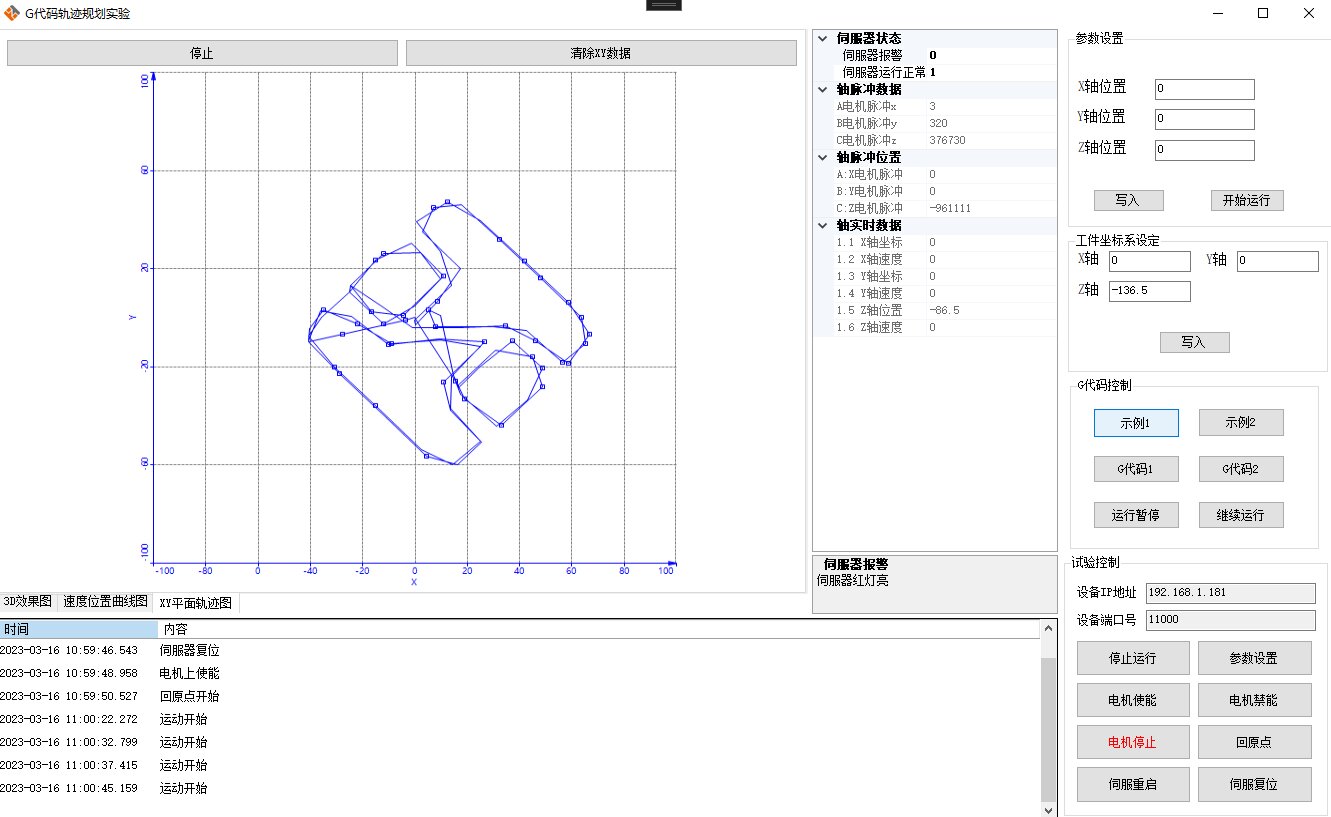Viewport: 1331px width, 817px height.
Task: Start homing with 回原点
Action: (1254, 743)
